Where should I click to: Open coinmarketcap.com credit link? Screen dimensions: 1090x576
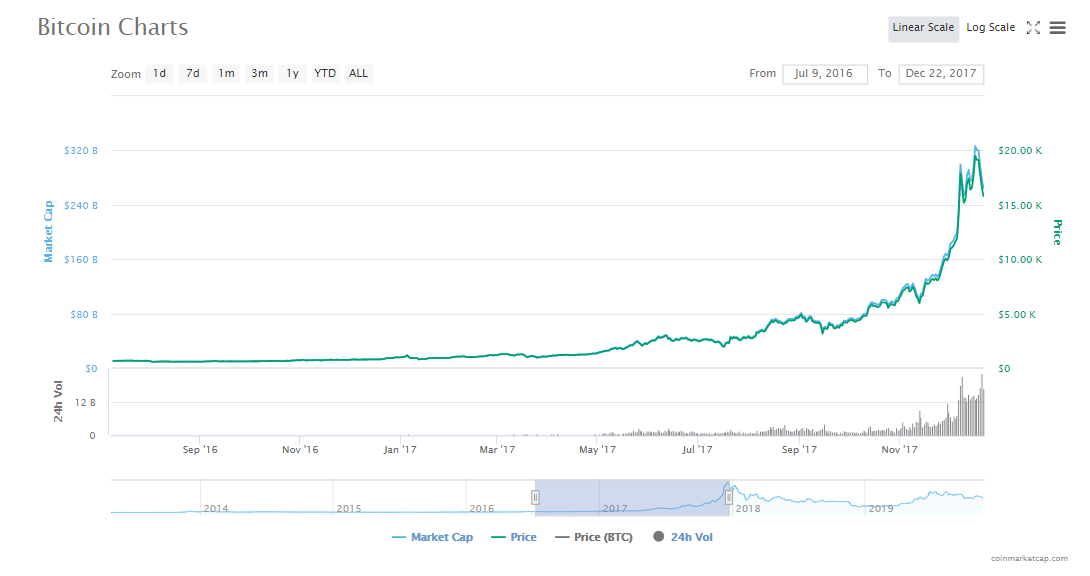click(x=1030, y=558)
